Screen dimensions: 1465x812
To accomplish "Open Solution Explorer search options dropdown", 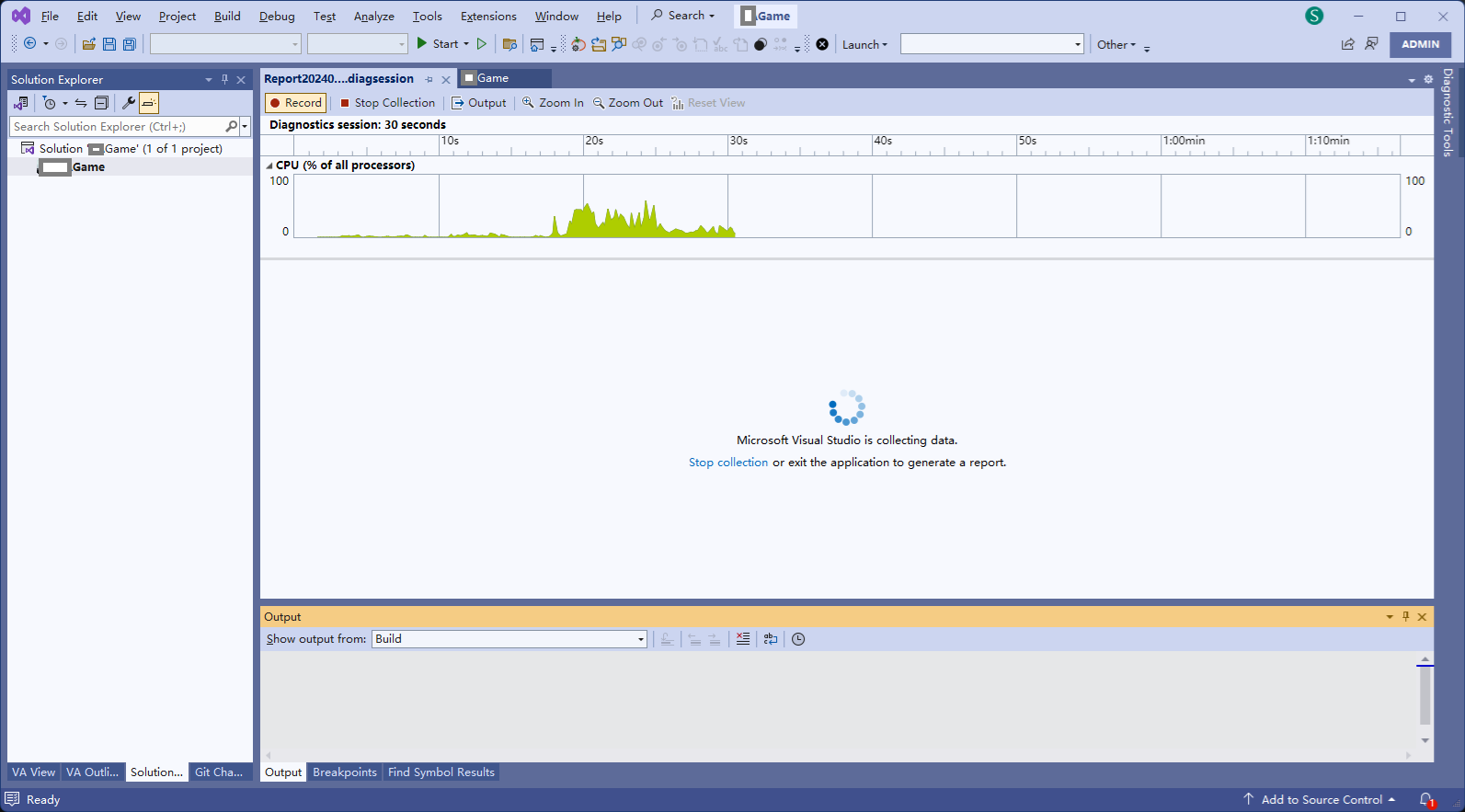I will [245, 126].
